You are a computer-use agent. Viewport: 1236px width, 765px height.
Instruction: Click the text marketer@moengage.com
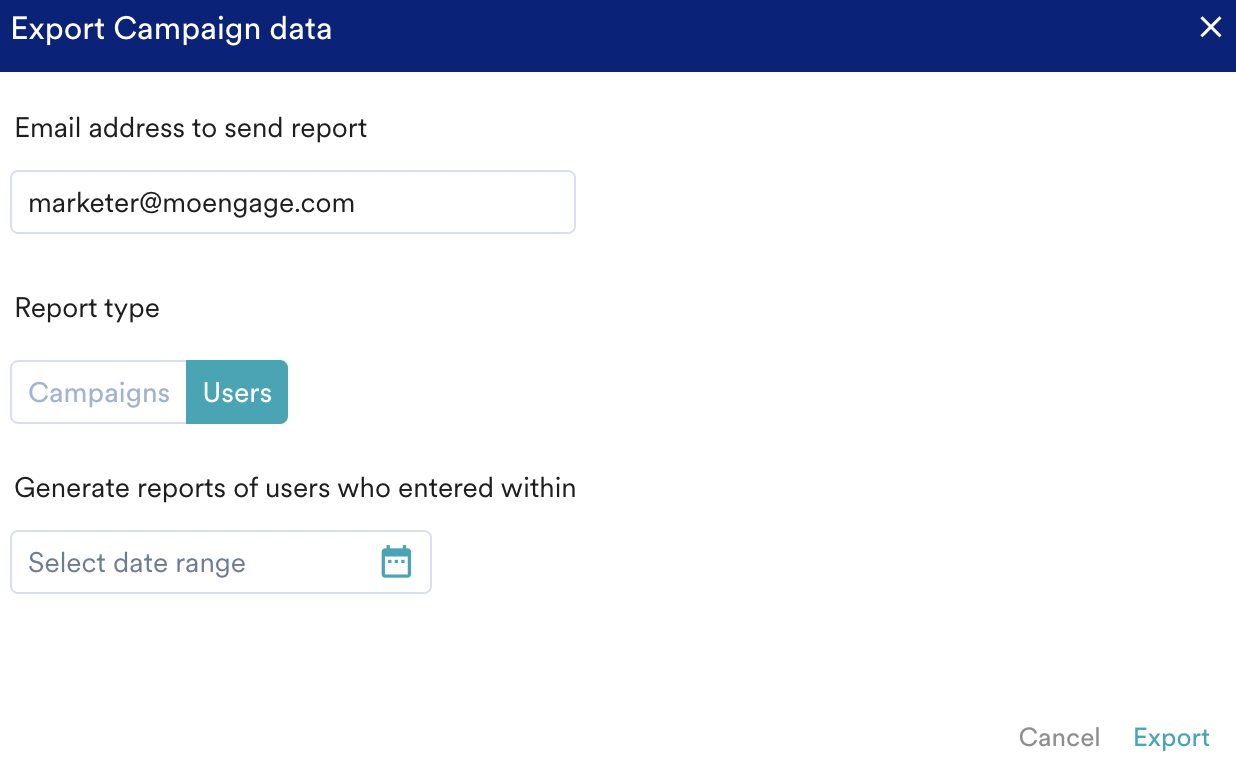pos(191,203)
